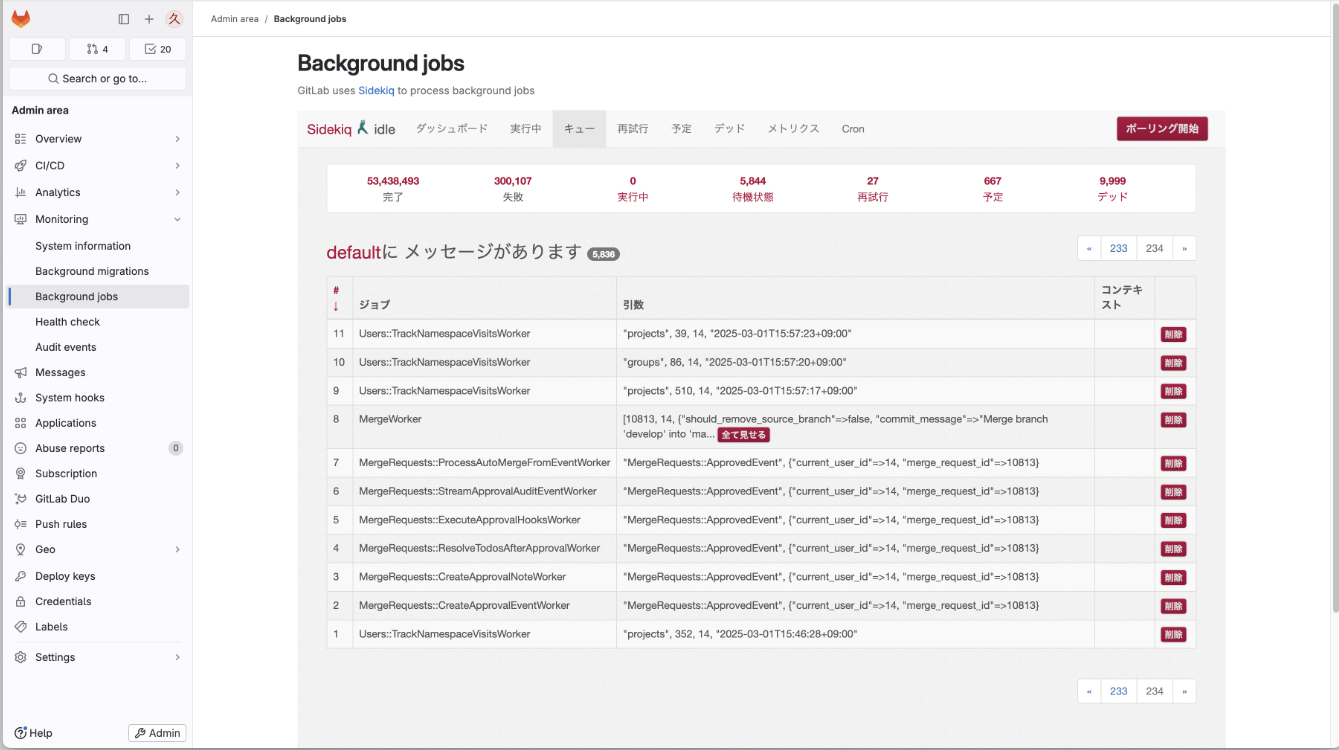Viewport: 1339px width, 750px height.
Task: Switch to 再試行 tab
Action: pyautogui.click(x=633, y=129)
